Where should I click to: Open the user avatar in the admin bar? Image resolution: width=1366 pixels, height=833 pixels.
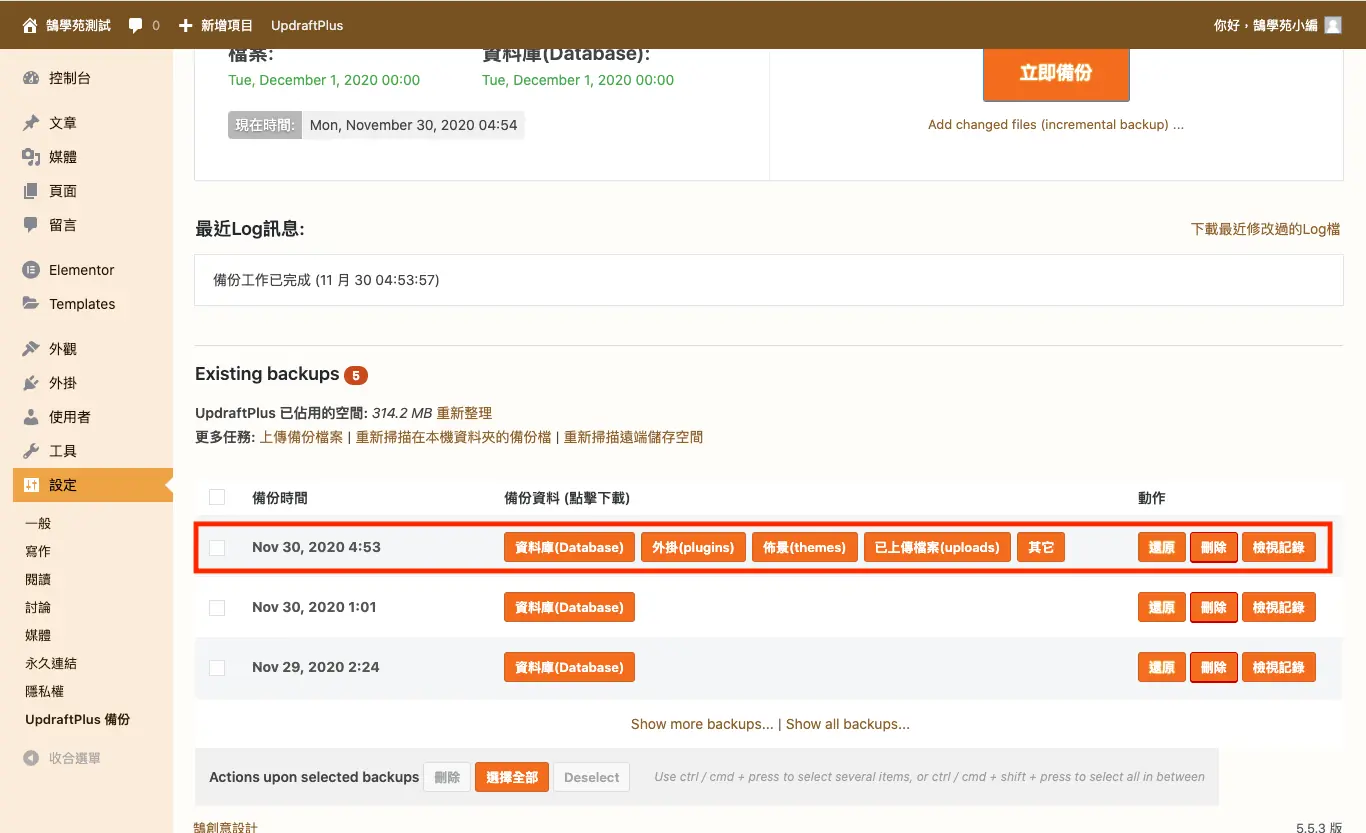tap(1333, 25)
